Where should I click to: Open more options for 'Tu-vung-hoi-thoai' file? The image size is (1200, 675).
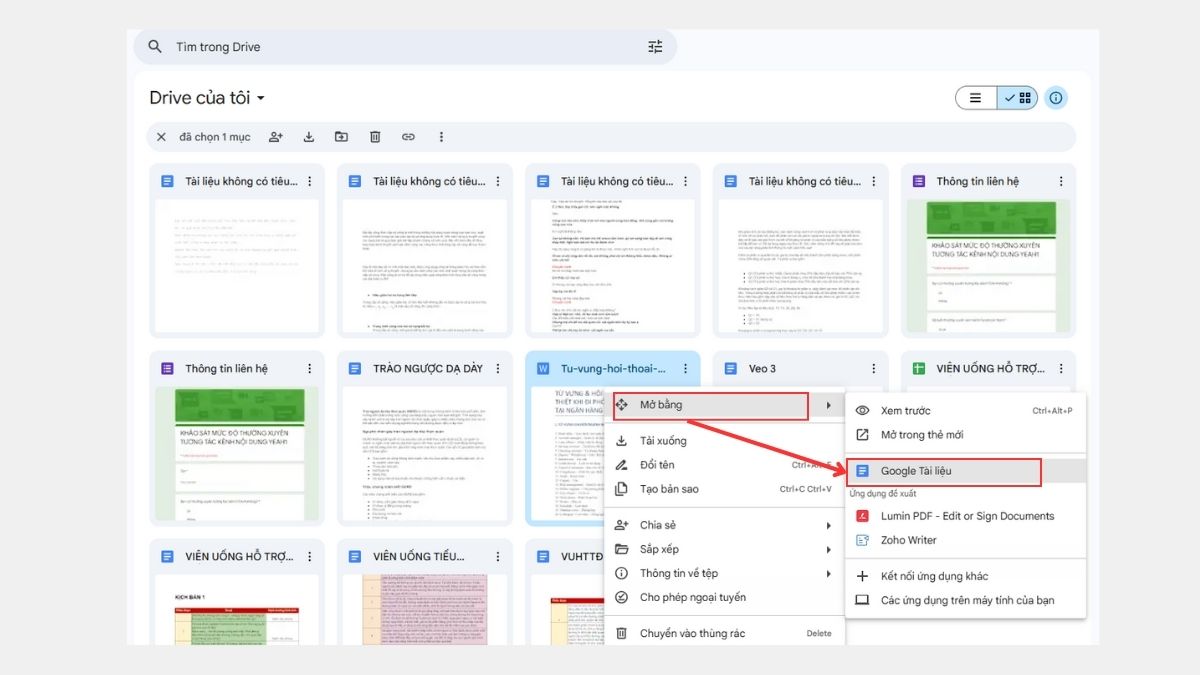[x=686, y=369]
